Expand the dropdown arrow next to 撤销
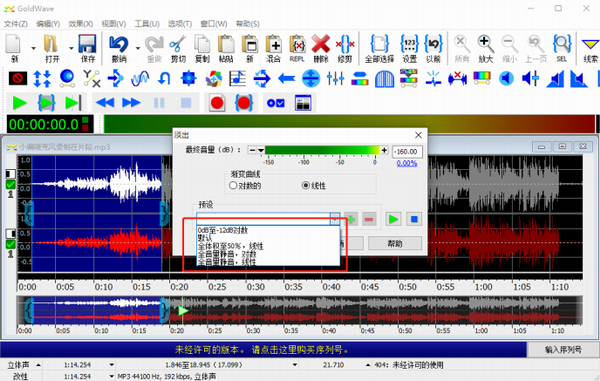 click(x=137, y=48)
